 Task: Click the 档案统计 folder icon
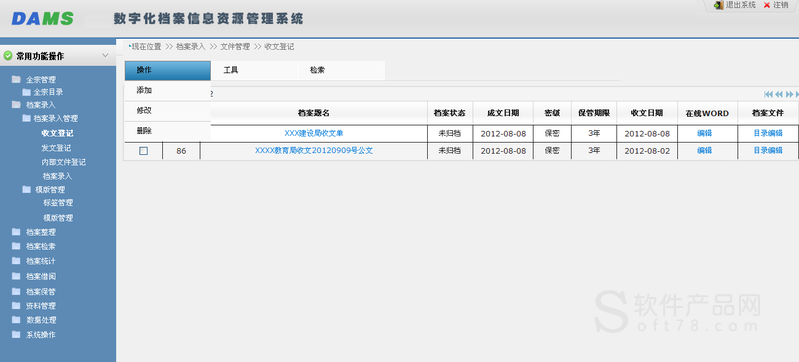point(16,261)
